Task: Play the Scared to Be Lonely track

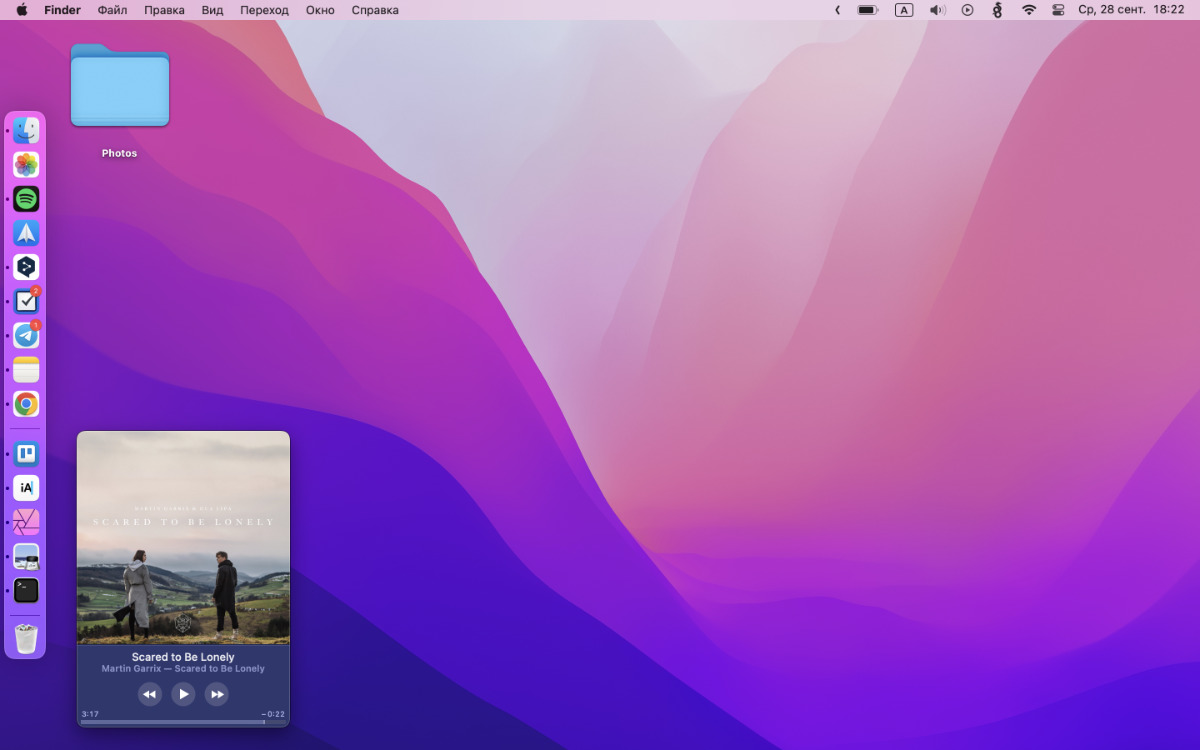Action: coord(183,694)
